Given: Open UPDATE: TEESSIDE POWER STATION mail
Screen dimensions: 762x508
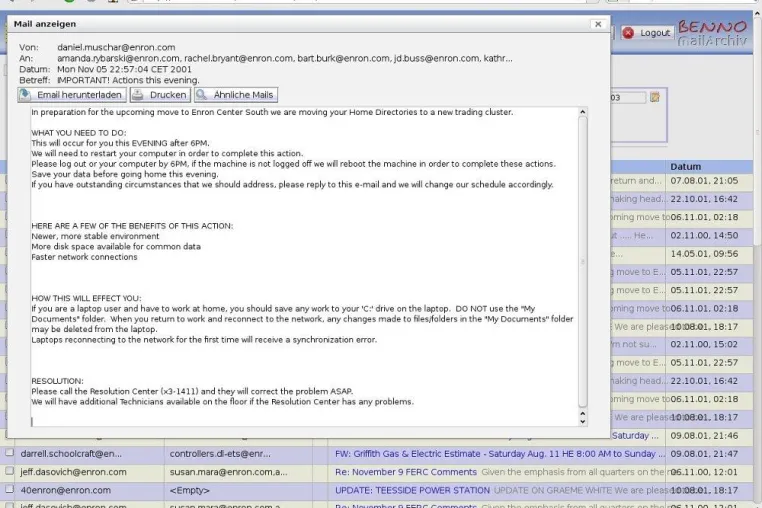Looking at the screenshot, I should [x=412, y=490].
